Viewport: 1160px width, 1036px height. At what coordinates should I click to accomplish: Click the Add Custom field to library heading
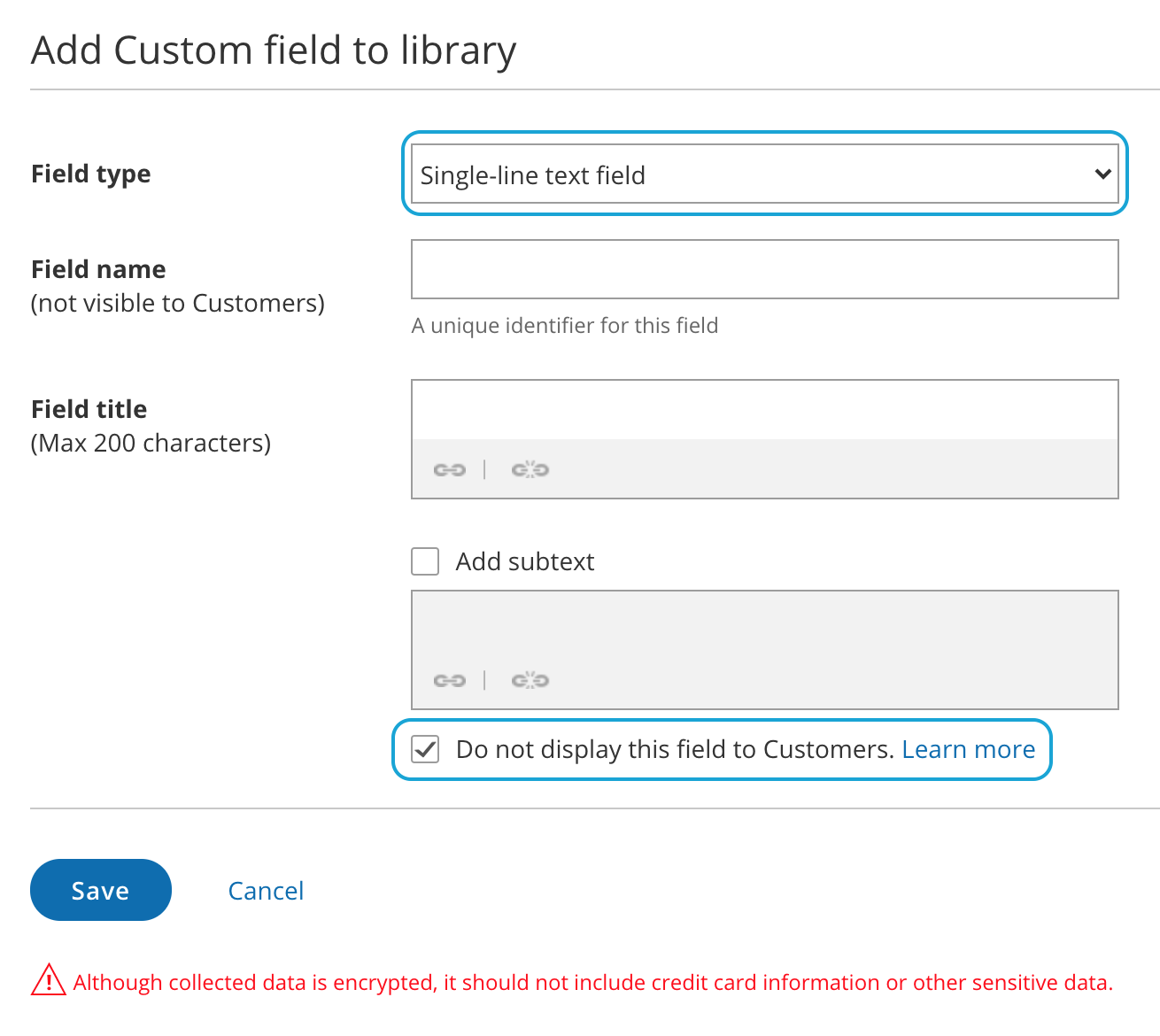(x=274, y=50)
